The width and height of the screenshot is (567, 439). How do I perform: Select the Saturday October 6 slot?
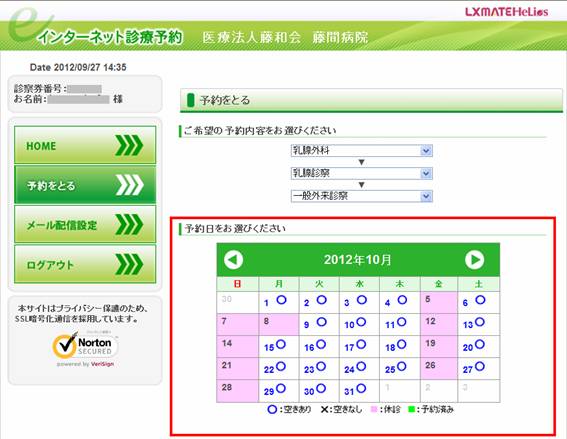(x=480, y=300)
